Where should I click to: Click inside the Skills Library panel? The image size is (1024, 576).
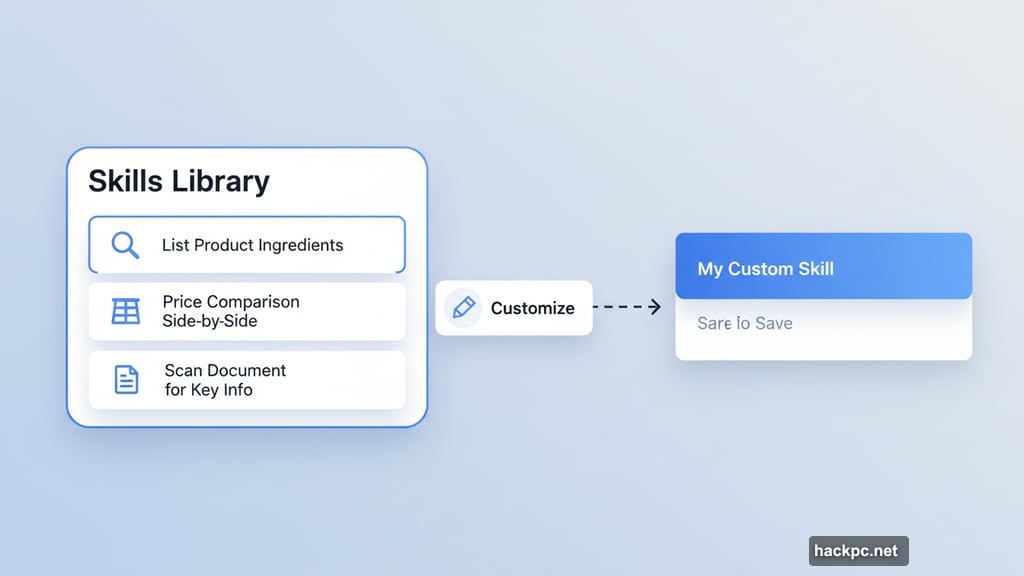246,290
